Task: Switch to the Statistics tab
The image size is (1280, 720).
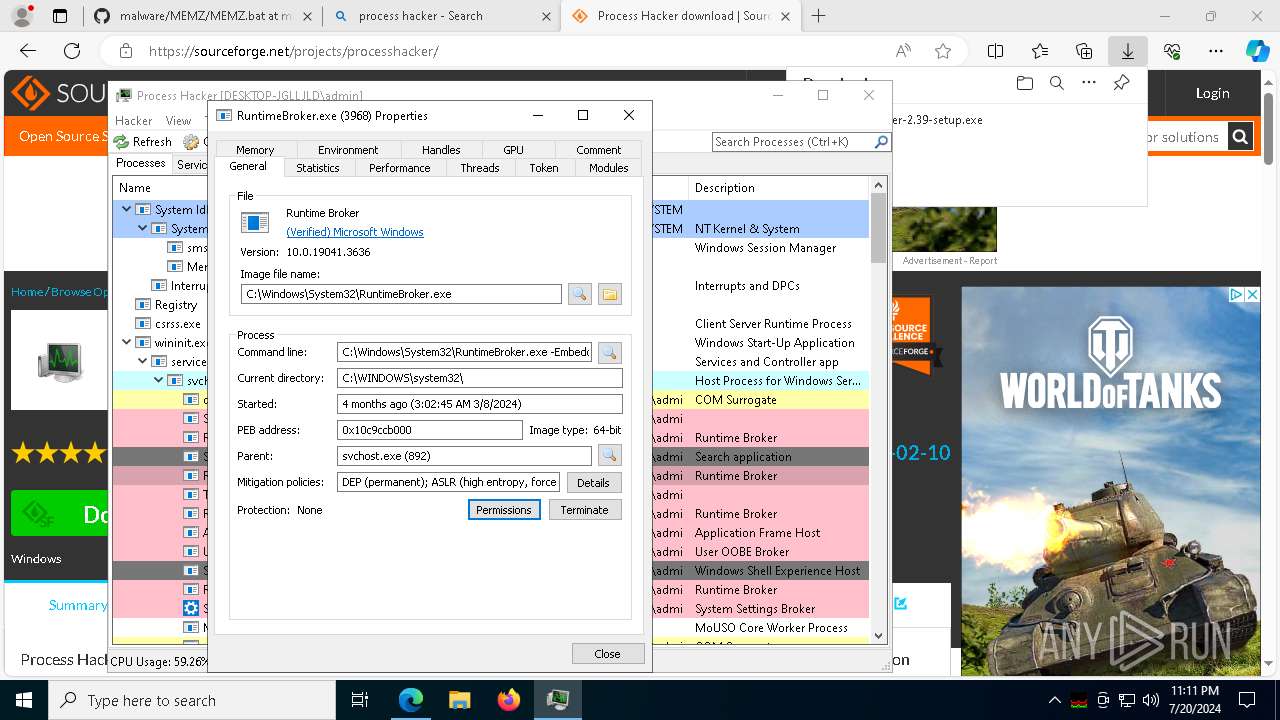Action: point(318,168)
